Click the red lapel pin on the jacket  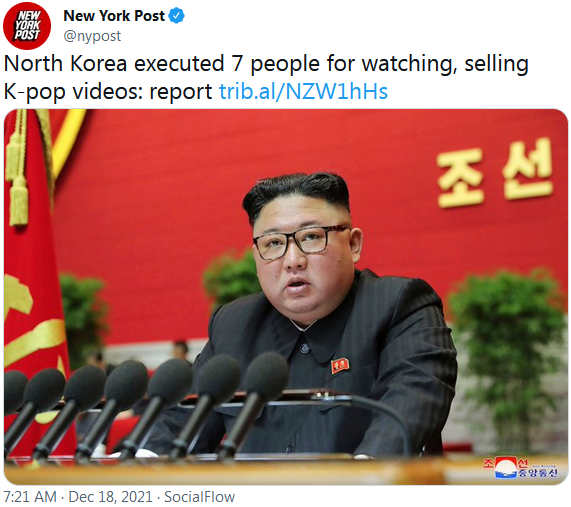(x=340, y=366)
